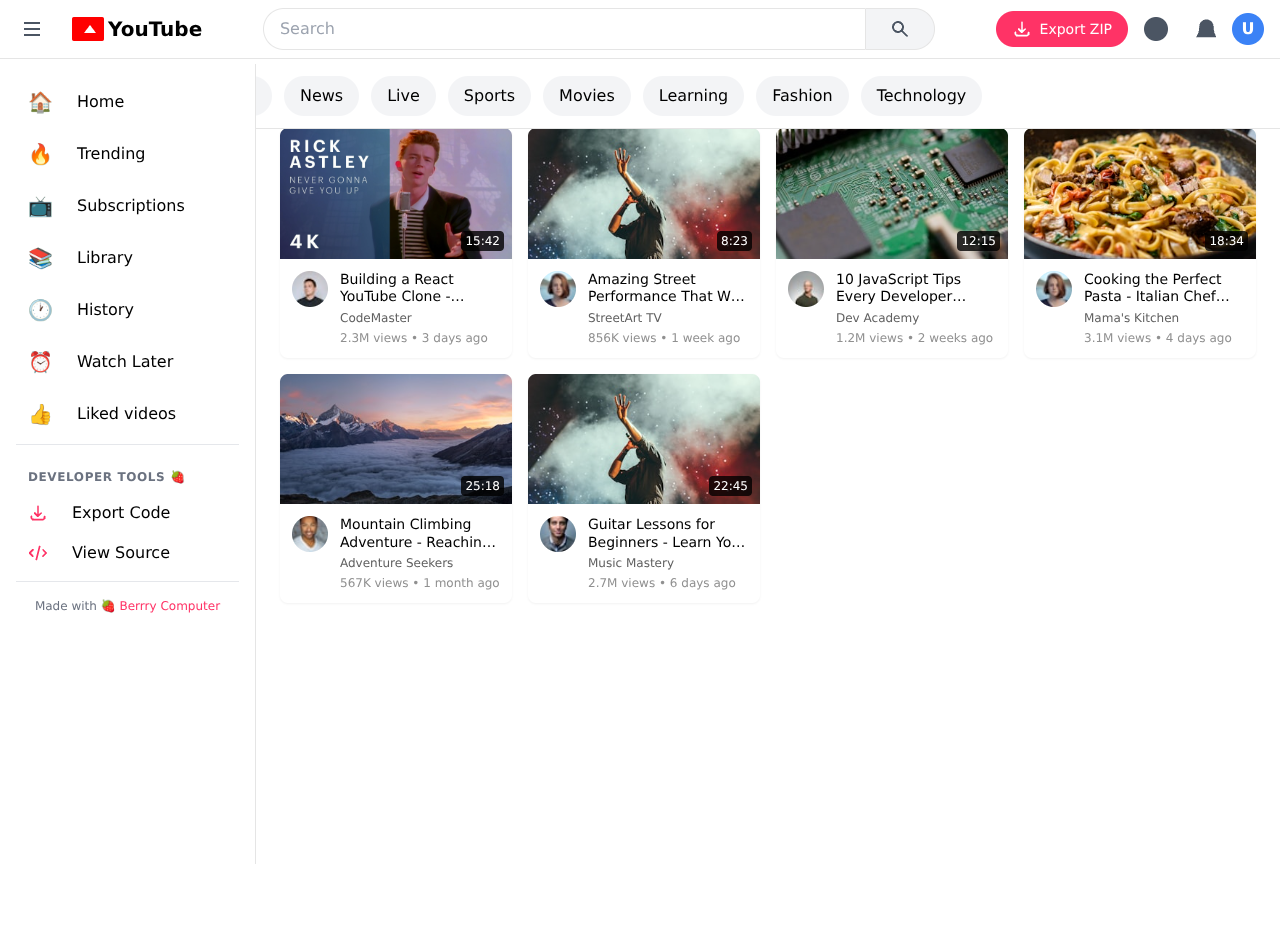
Task: Select the News category chip
Action: pyautogui.click(x=320, y=95)
